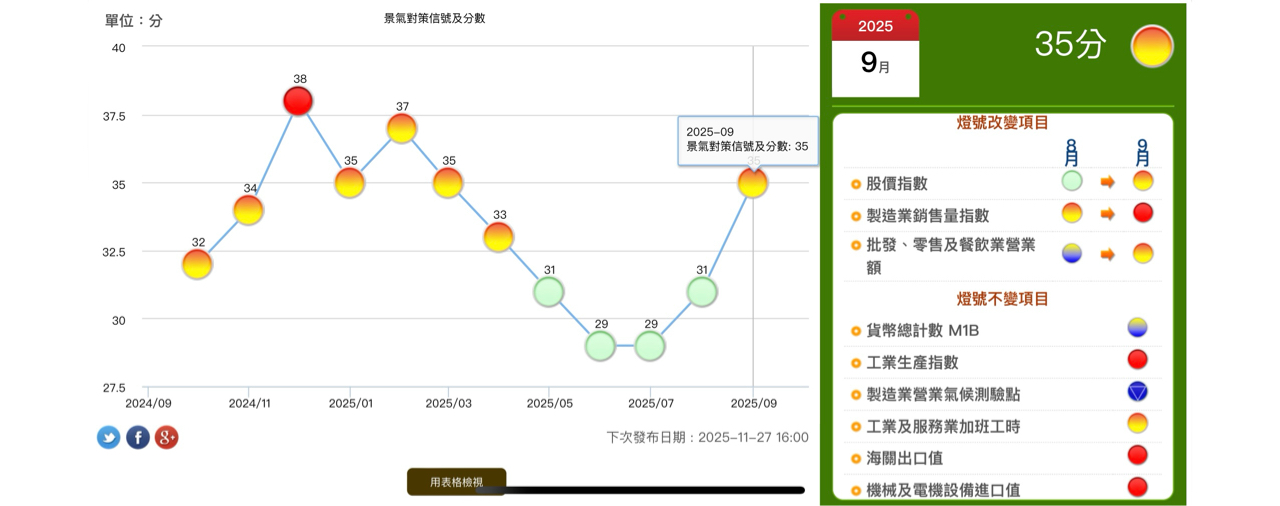Select the 2025/05 green point valued 31

548,292
